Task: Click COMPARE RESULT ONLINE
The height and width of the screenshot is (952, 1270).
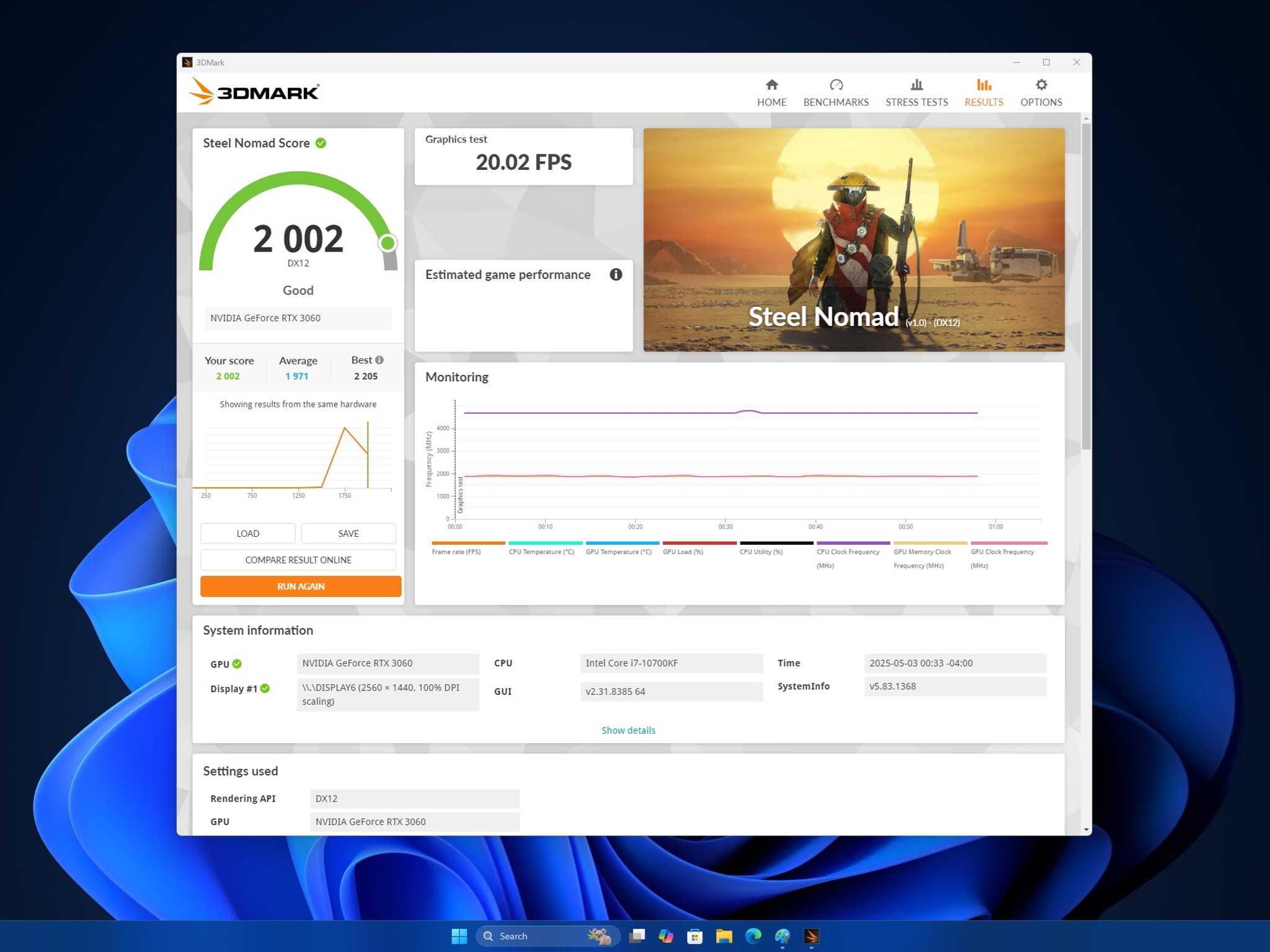Action: [x=298, y=560]
